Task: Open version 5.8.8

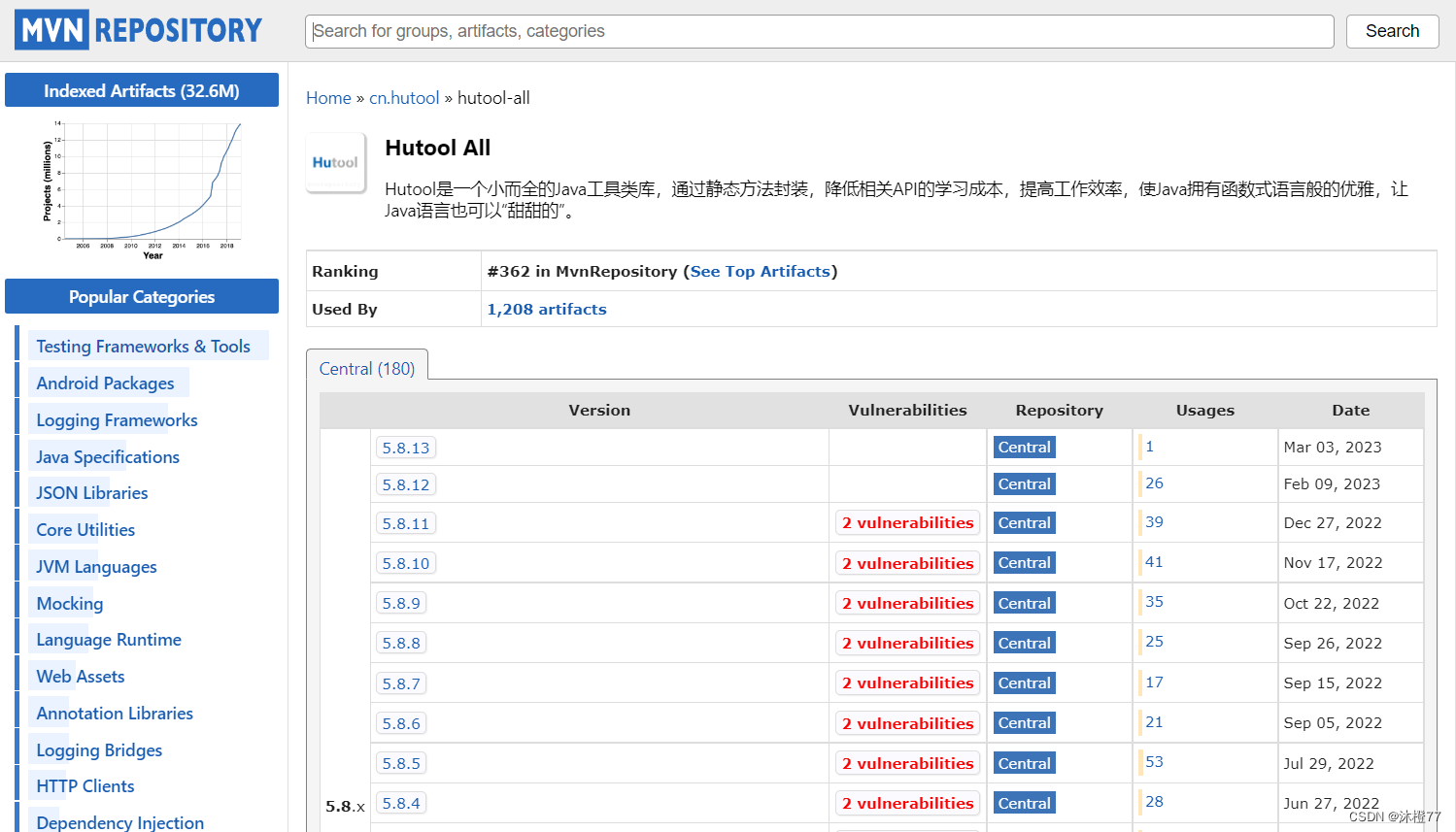Action: point(401,643)
